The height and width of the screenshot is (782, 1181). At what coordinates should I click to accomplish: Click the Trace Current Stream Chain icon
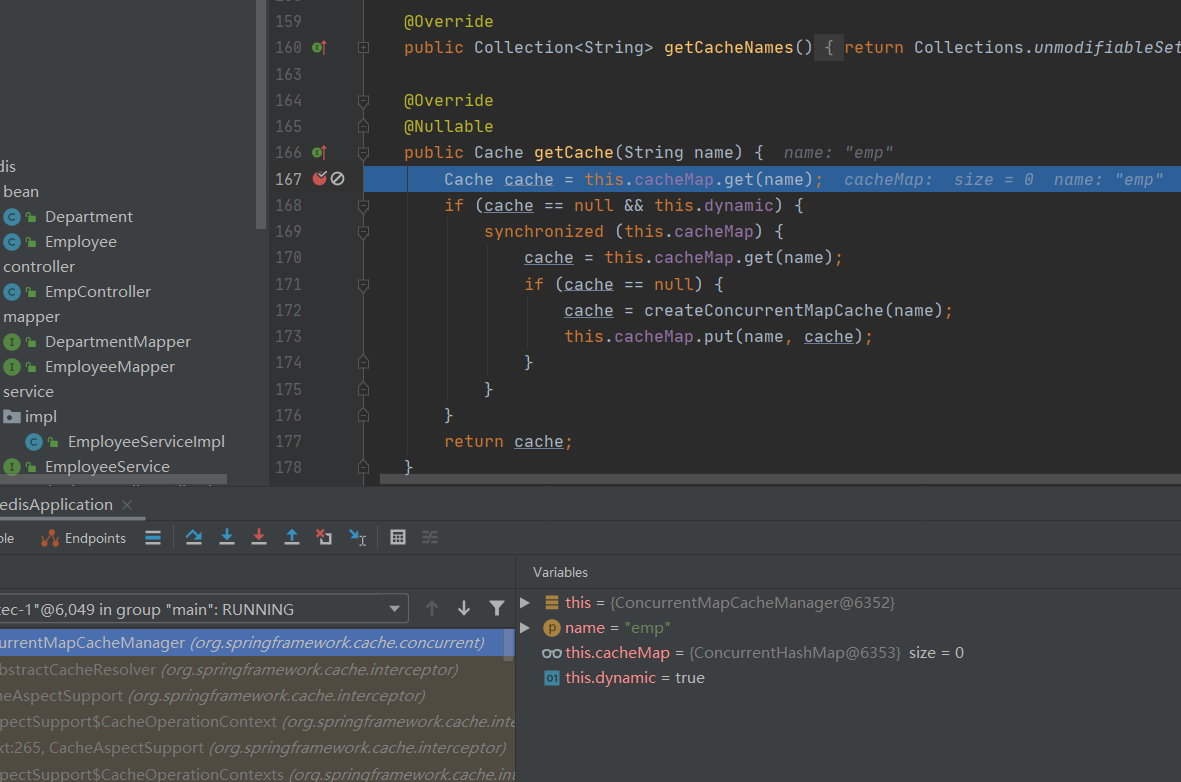pos(430,537)
